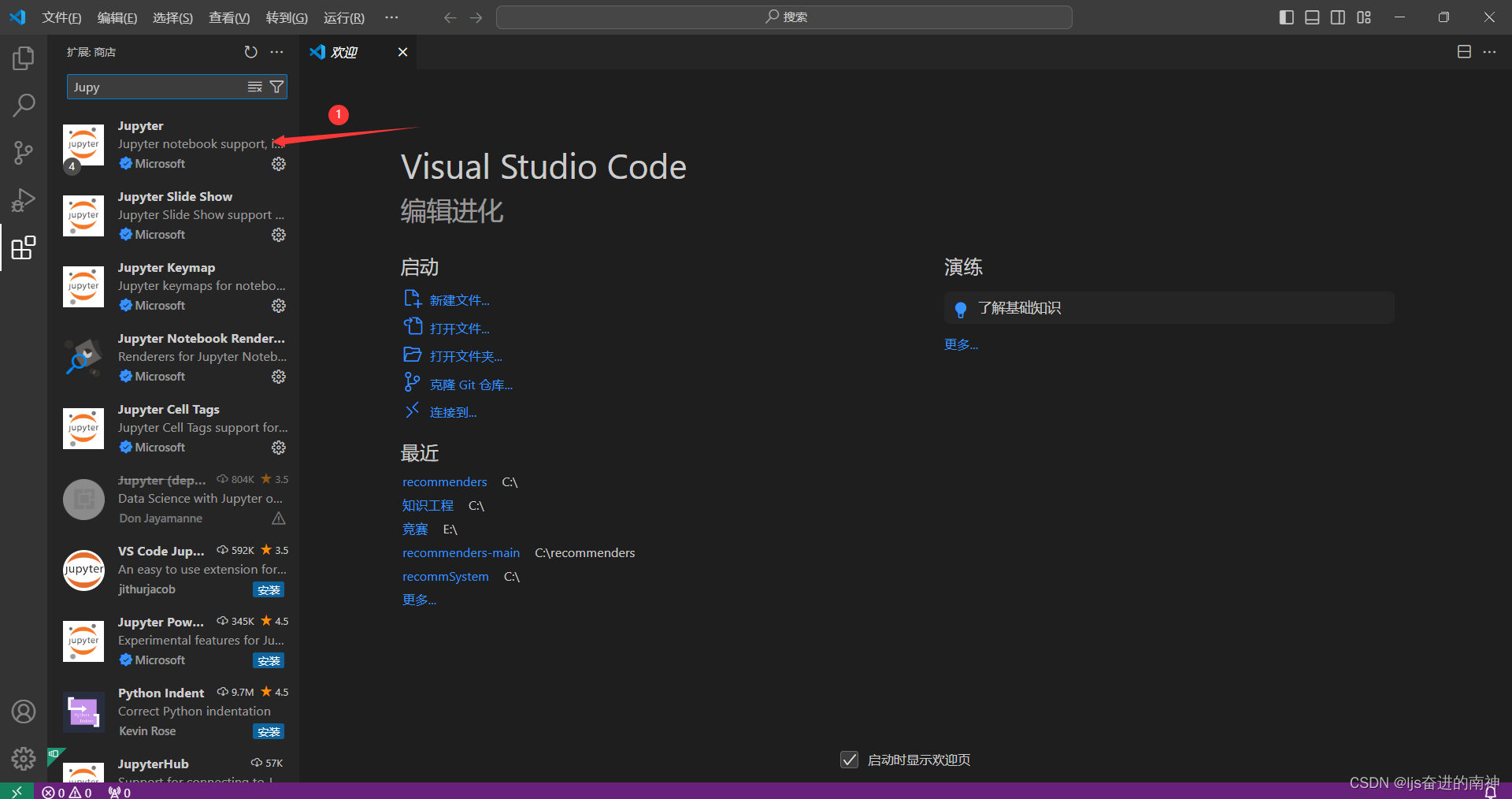Image resolution: width=1512 pixels, height=799 pixels.
Task: Open recent folder recommenders-main
Action: tap(461, 553)
